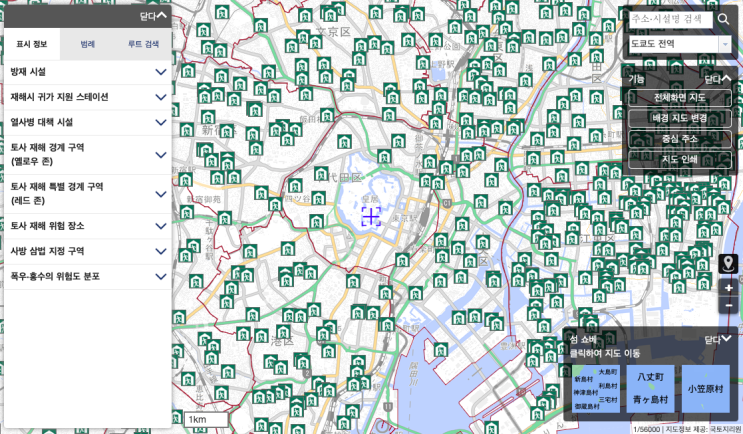
Task: Open the 도쿄도 전역 area dropdown
Action: tap(680, 44)
